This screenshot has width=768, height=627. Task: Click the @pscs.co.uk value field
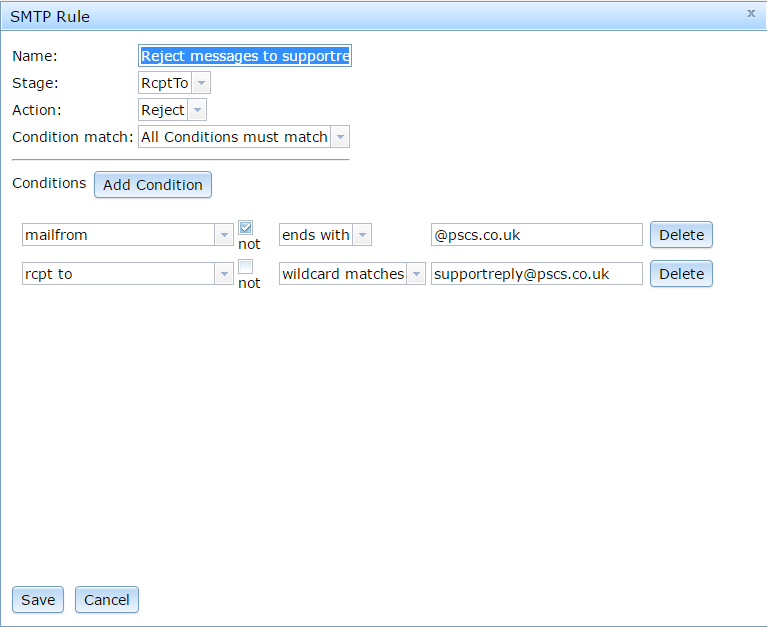coord(537,235)
